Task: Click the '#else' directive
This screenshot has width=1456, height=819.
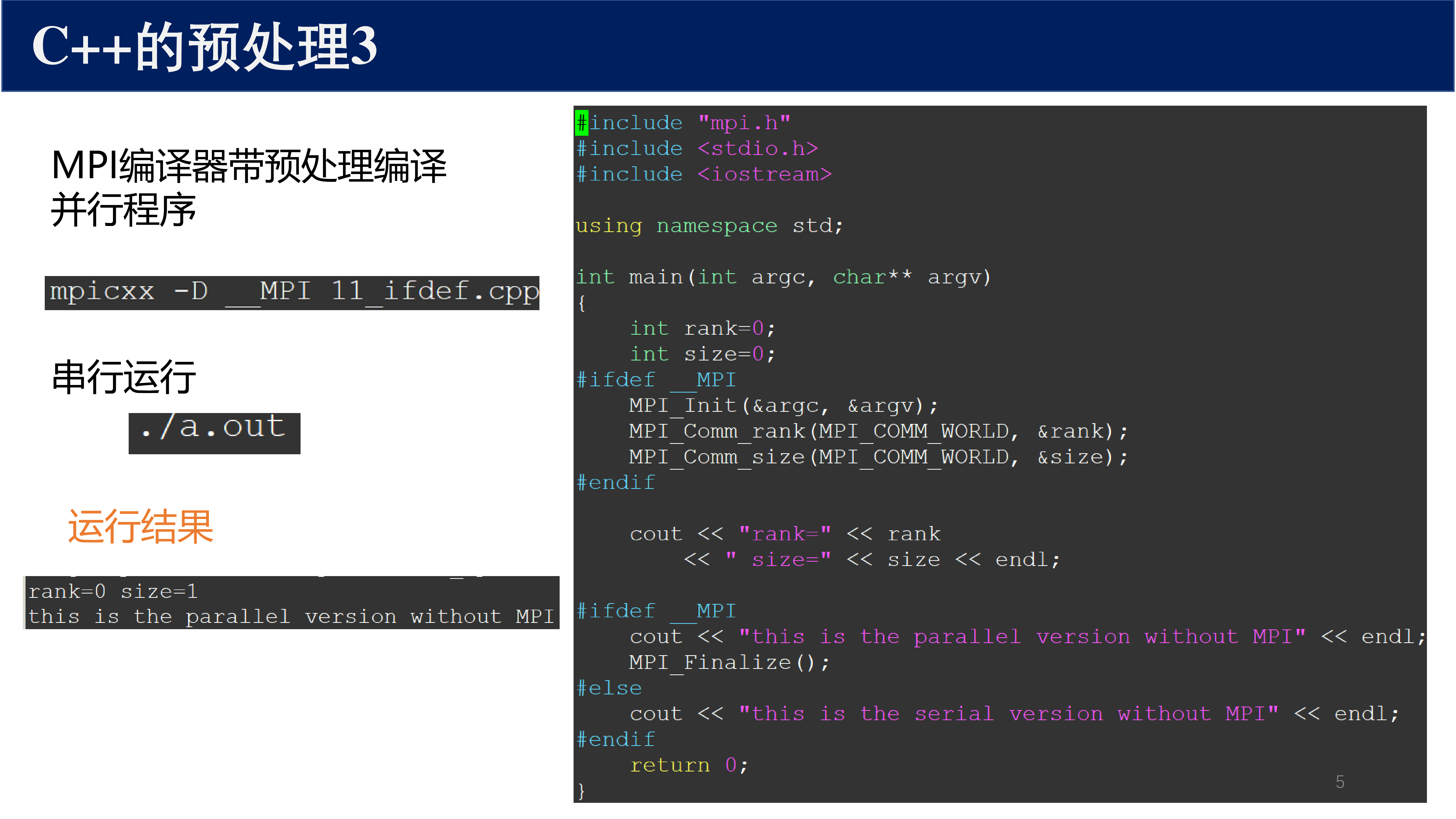Action: [x=609, y=688]
